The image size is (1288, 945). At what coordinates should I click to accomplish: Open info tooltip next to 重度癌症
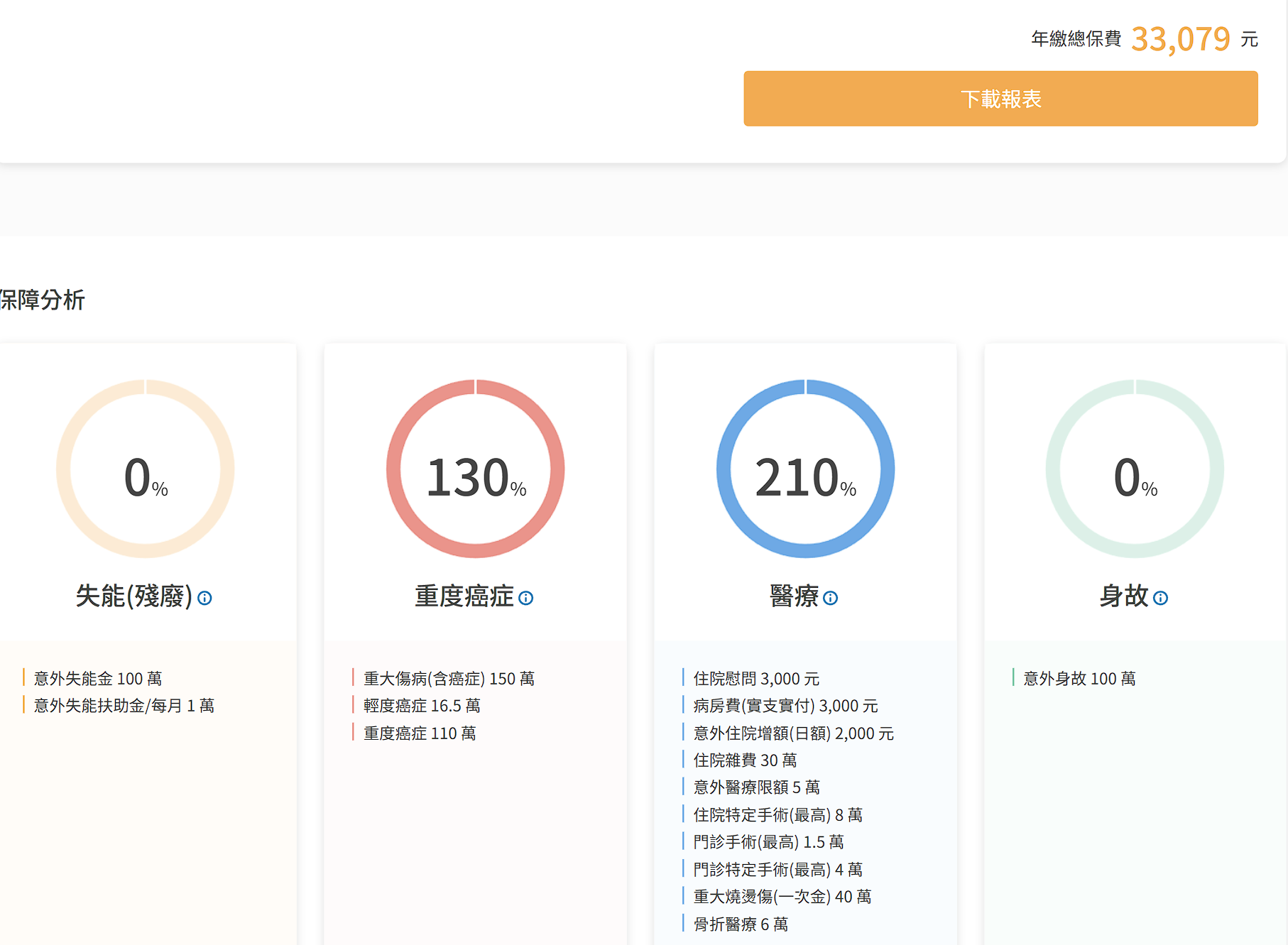tap(525, 598)
